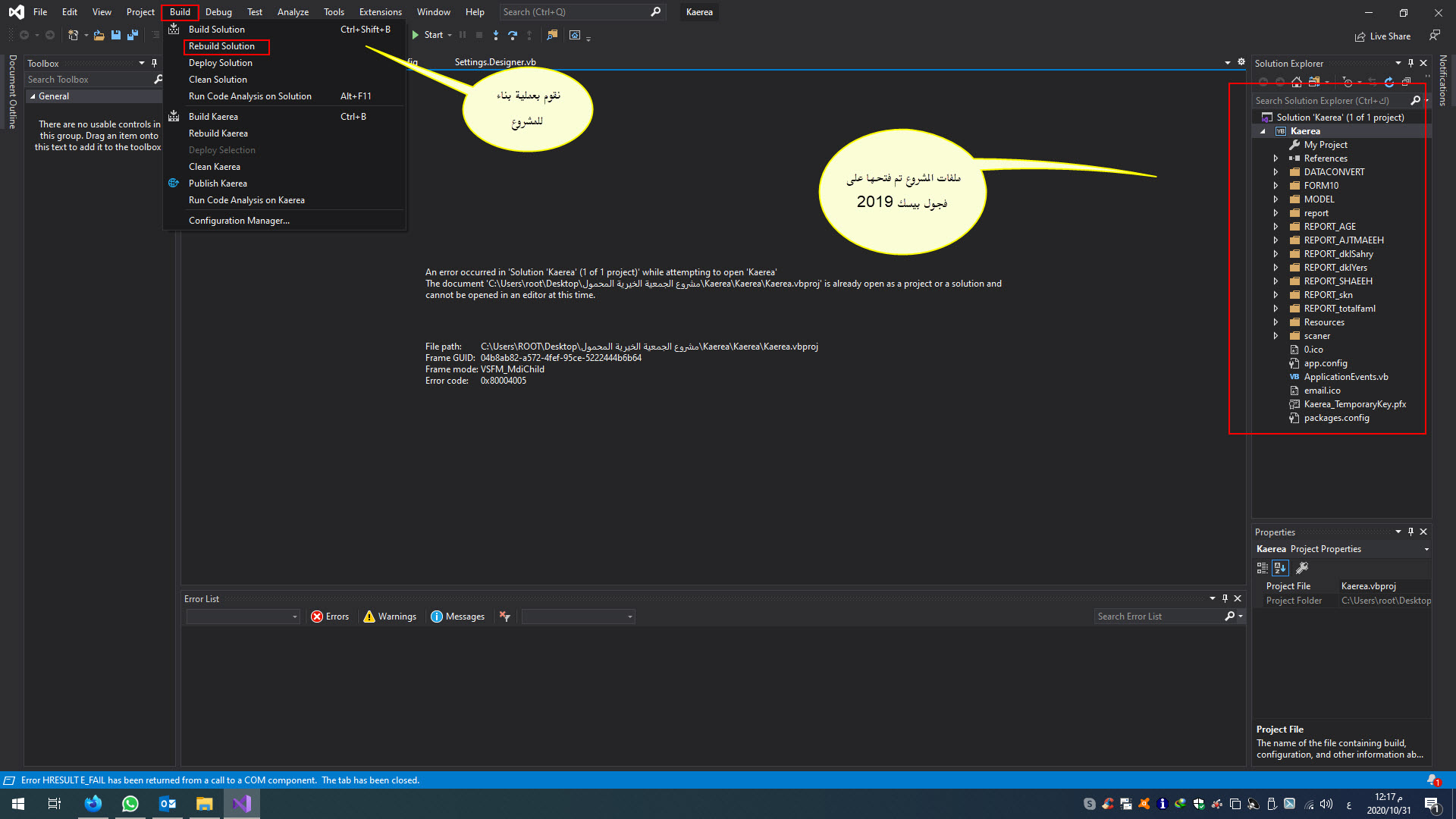This screenshot has height=819, width=1456.
Task: Choose Clean Solution from Build menu
Action: coord(218,80)
